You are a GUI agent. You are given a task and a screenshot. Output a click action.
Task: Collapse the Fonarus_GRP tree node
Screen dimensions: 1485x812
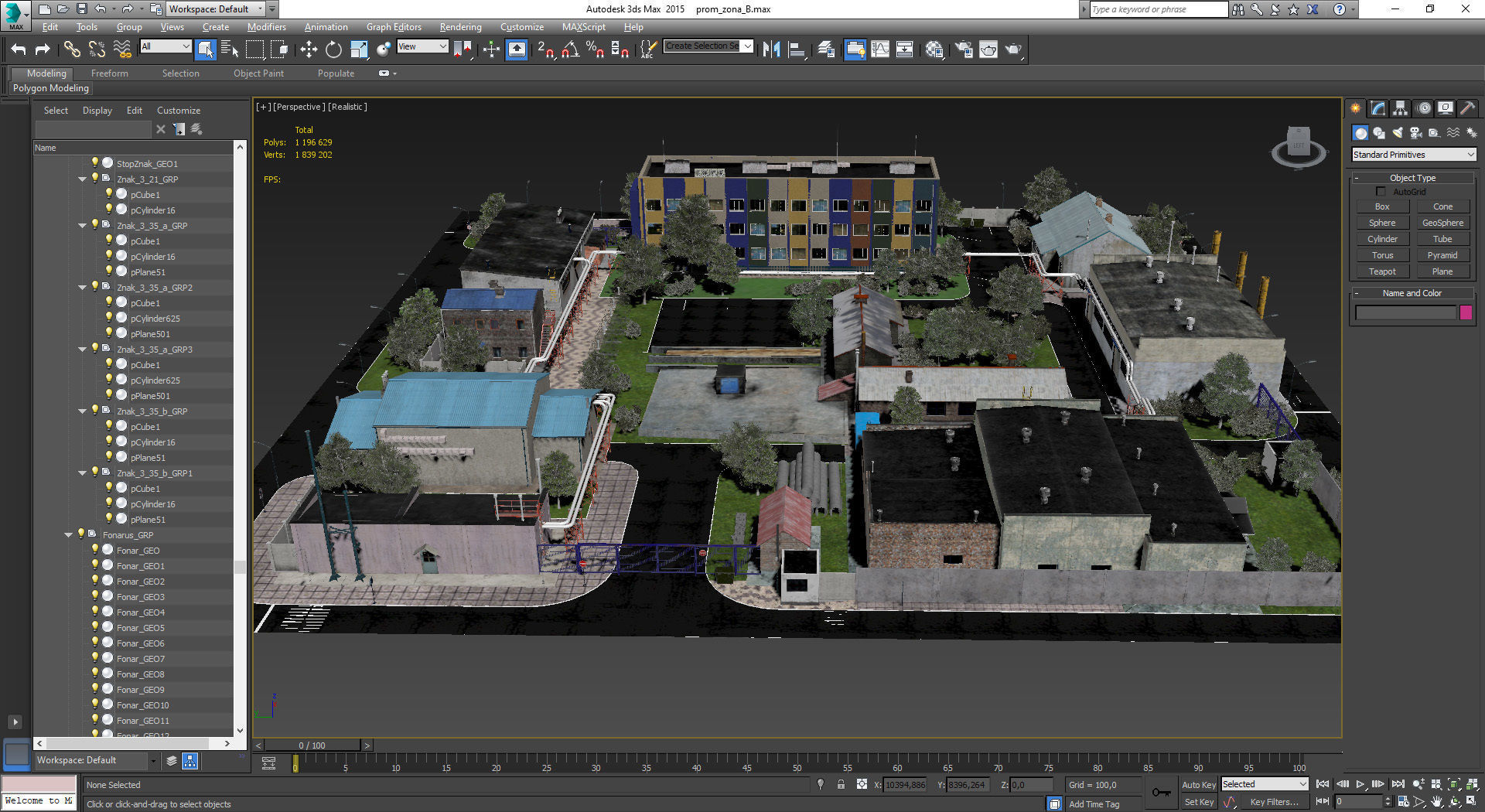pos(68,535)
